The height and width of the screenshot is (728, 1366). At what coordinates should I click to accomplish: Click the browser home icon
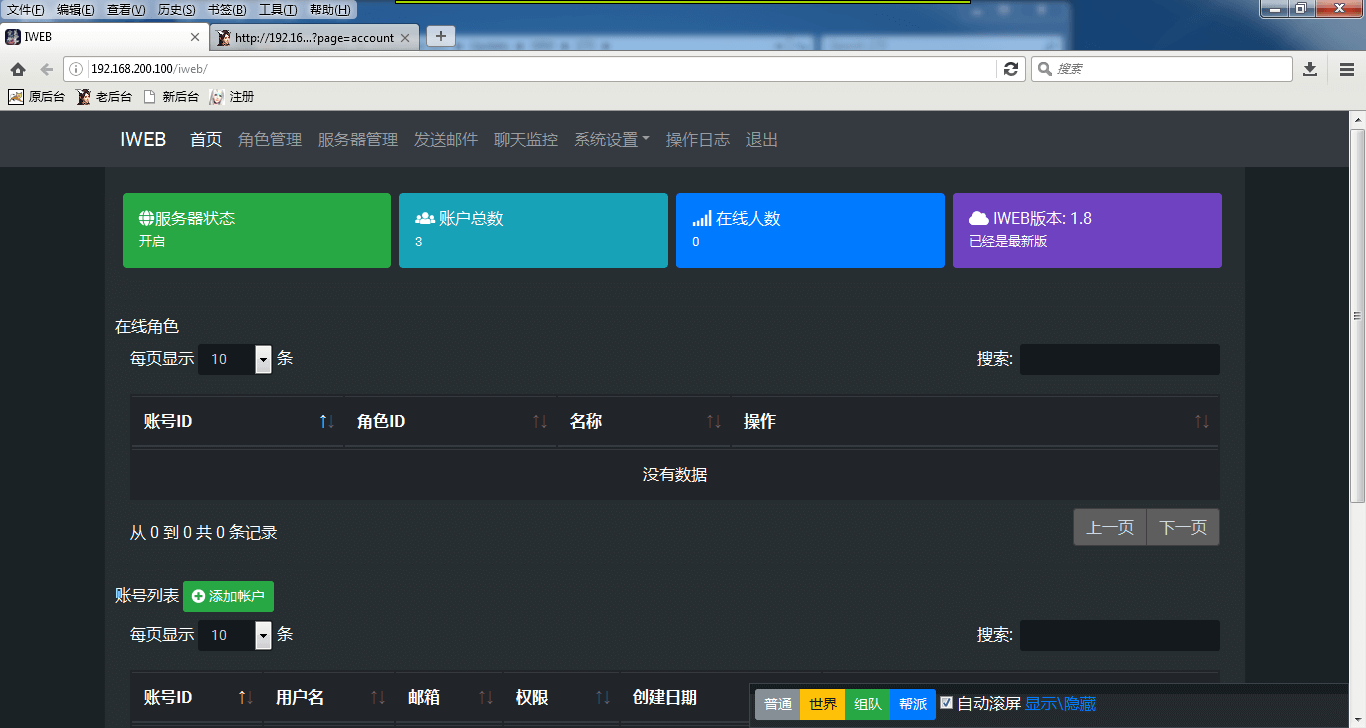click(x=17, y=69)
